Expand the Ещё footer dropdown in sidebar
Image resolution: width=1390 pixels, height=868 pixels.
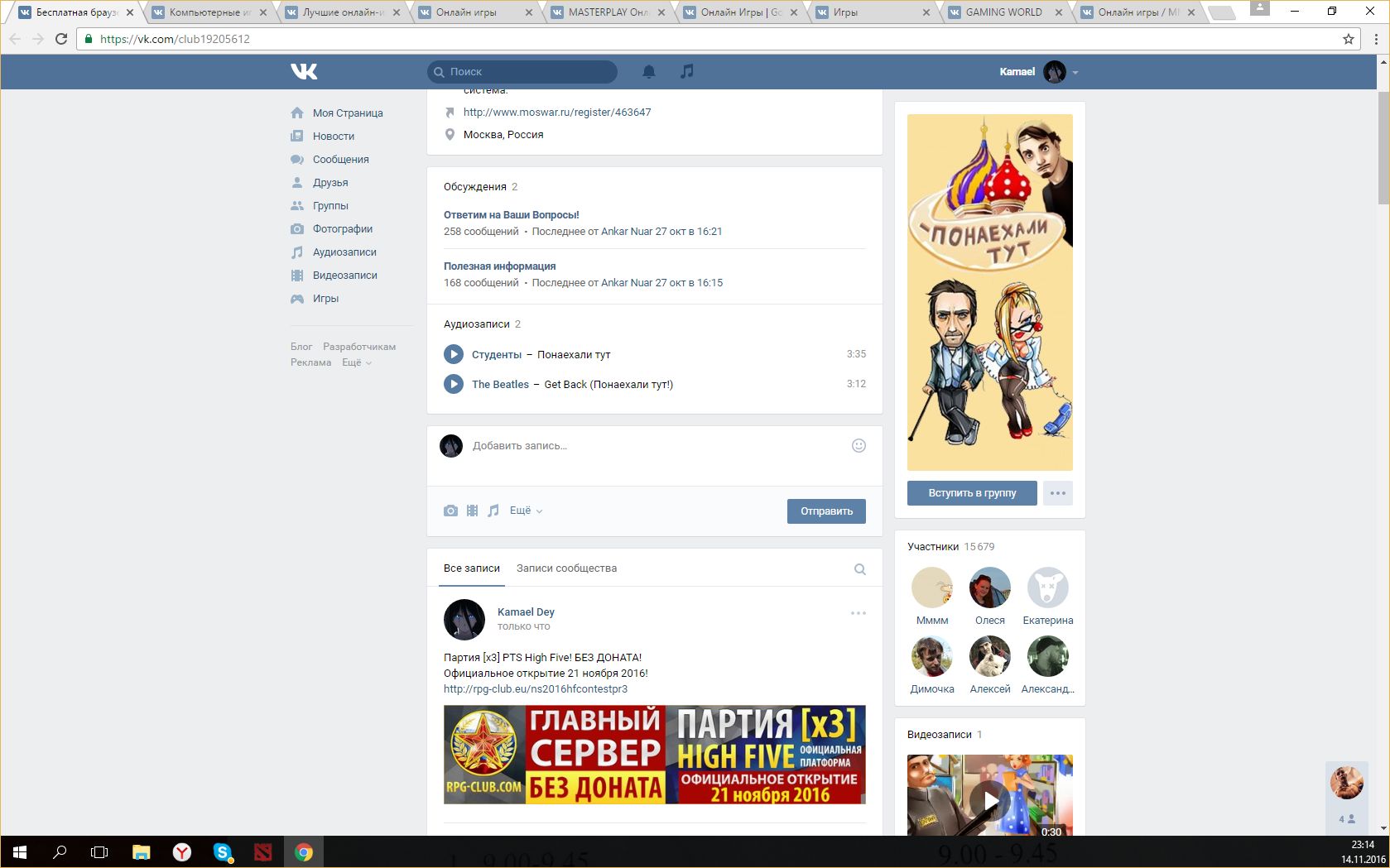[x=357, y=362]
